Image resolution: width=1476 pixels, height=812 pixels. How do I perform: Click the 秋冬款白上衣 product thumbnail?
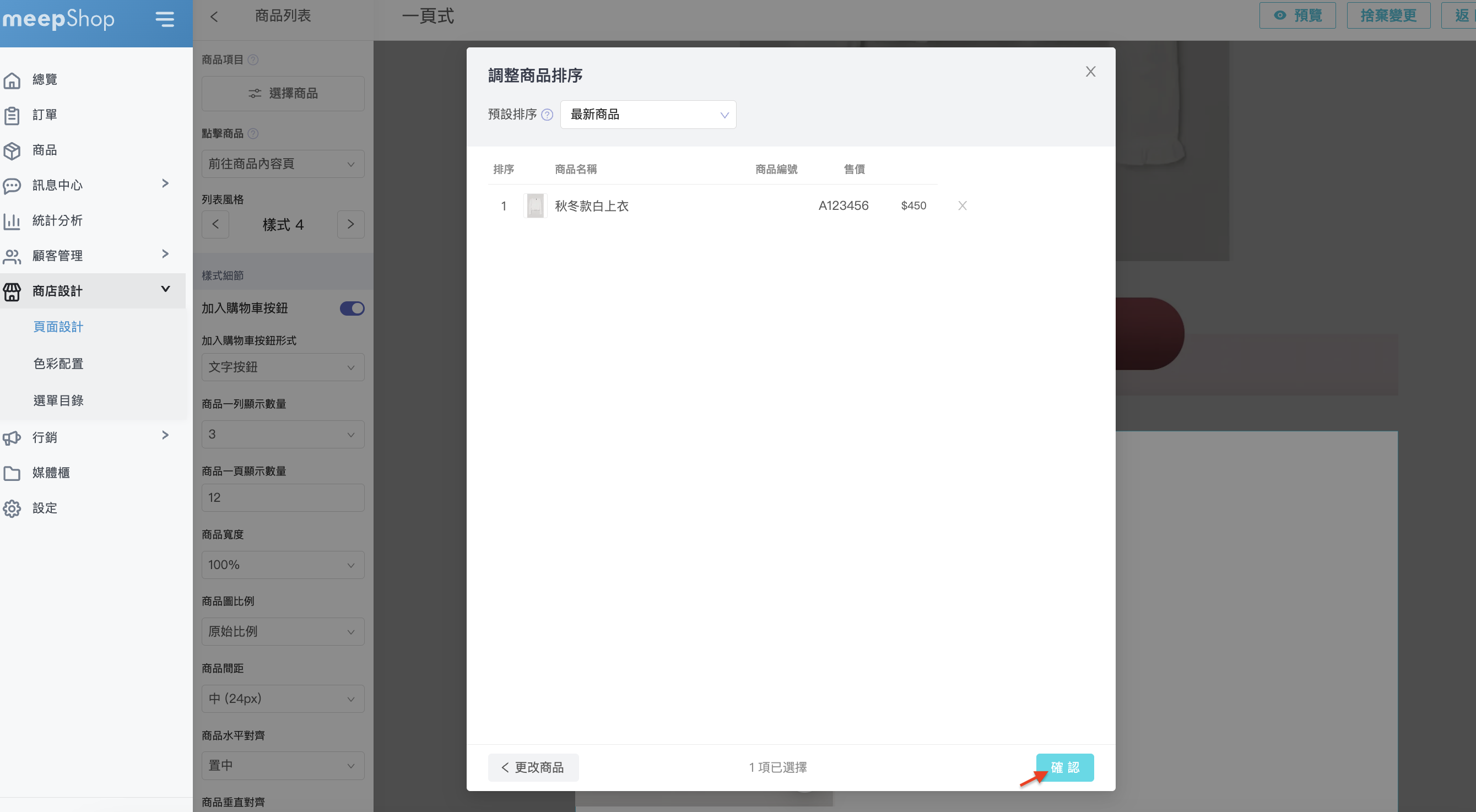(x=534, y=205)
